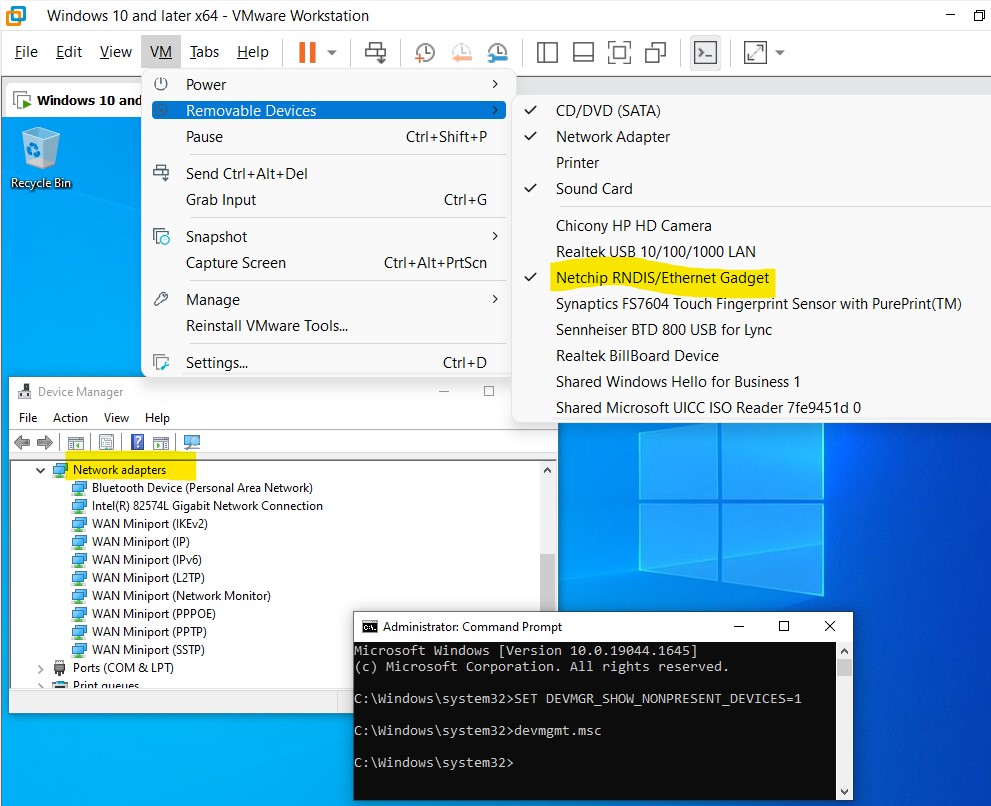991x806 pixels.
Task: Open the dropdown arrow beside the pause button
Action: tap(332, 52)
